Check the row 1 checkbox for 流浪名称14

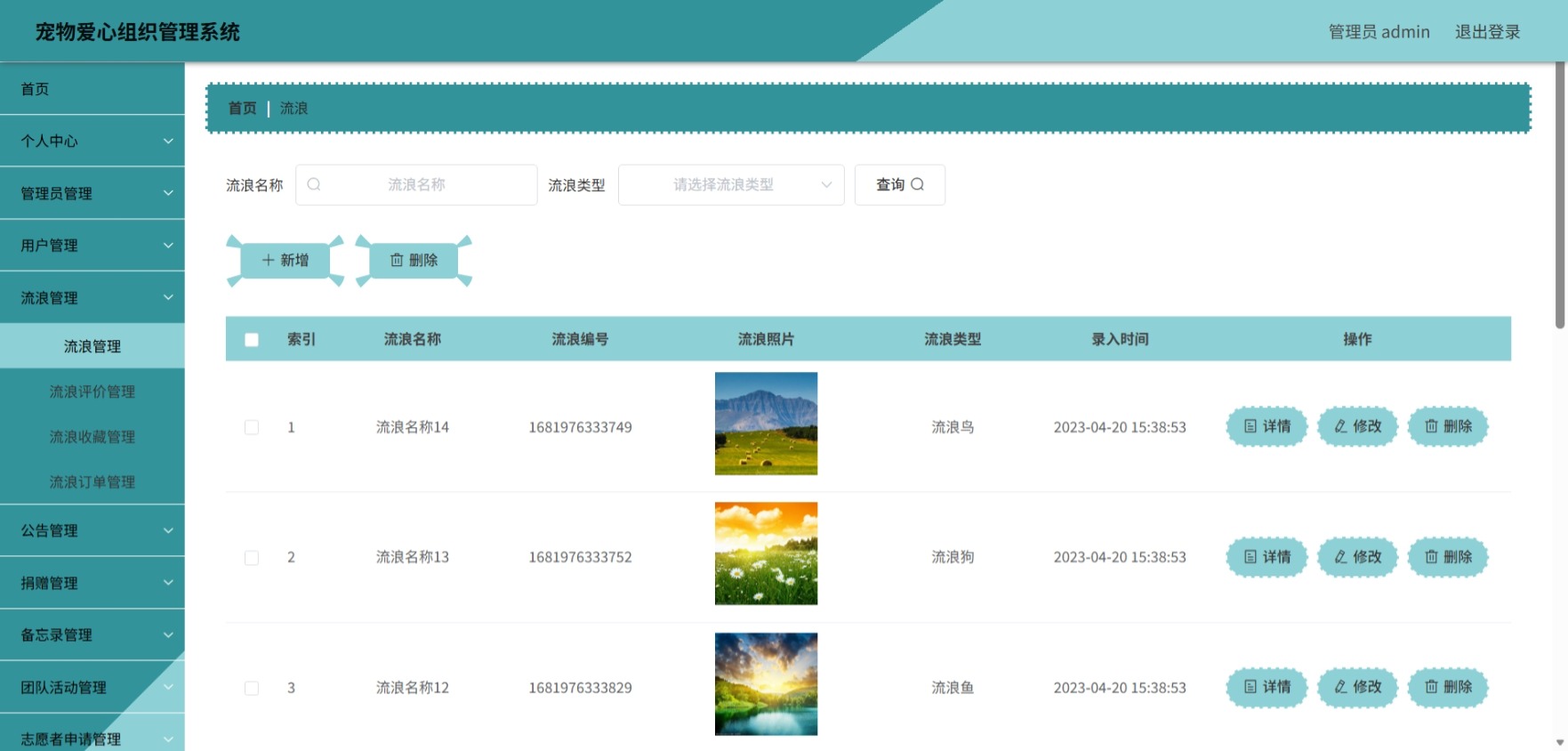pyautogui.click(x=252, y=427)
